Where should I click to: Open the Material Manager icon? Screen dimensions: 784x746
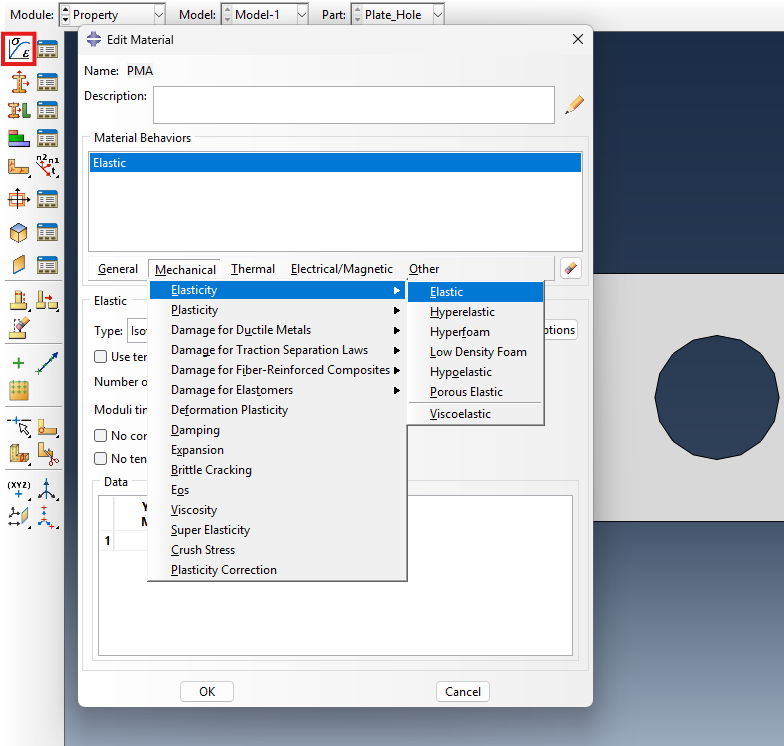[47, 48]
